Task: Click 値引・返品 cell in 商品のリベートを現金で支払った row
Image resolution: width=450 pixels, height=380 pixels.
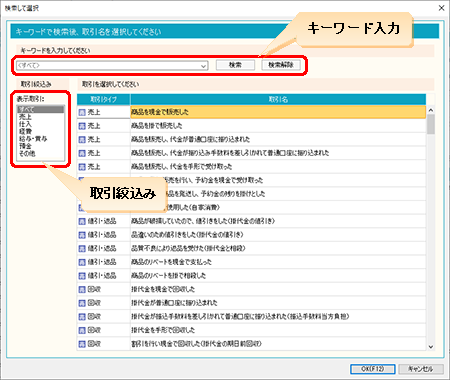Action: [104, 262]
